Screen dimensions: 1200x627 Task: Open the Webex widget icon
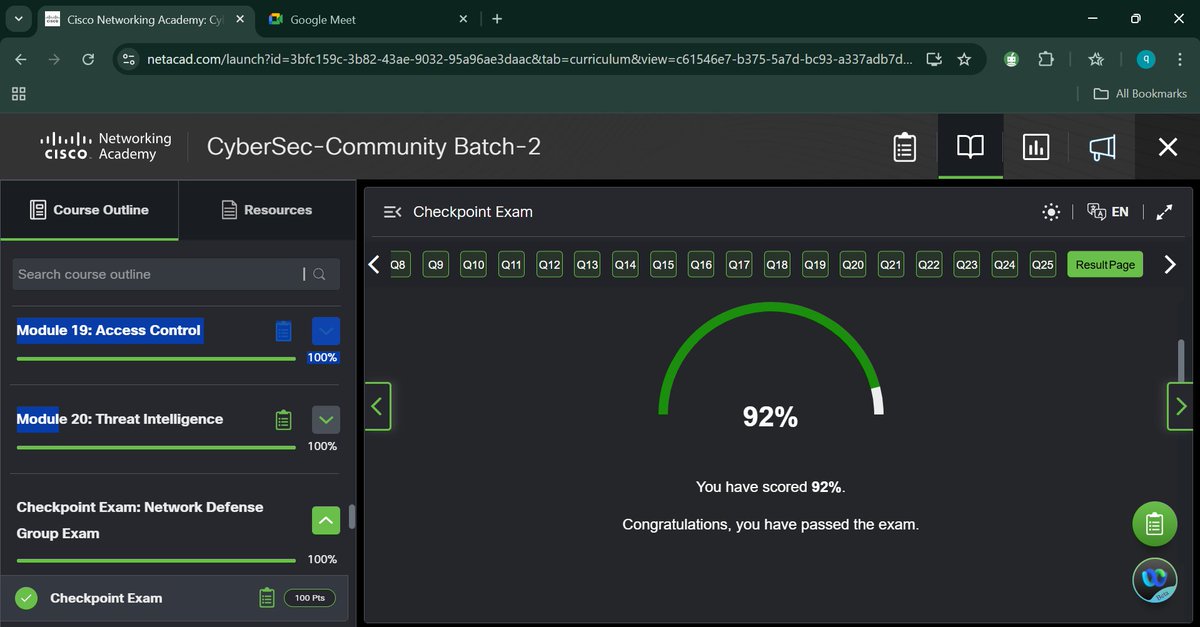click(x=1154, y=579)
